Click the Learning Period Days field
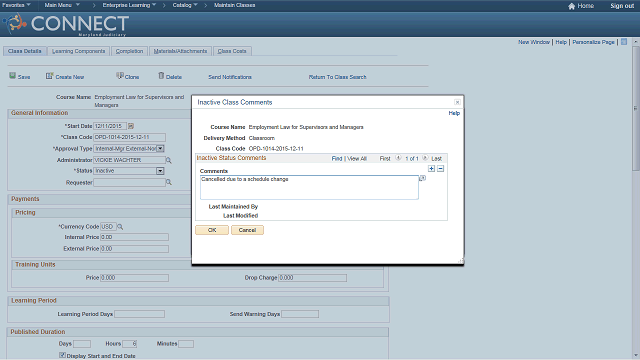Viewport: 640px width, 360px height. [139, 314]
